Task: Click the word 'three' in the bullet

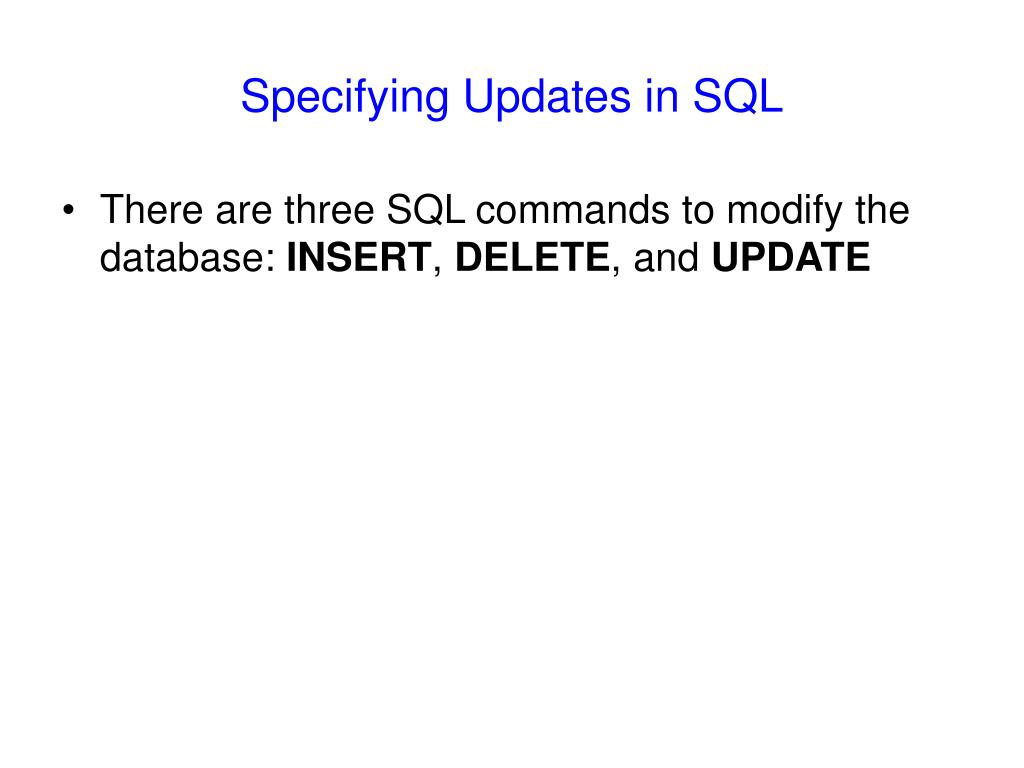Action: [329, 210]
